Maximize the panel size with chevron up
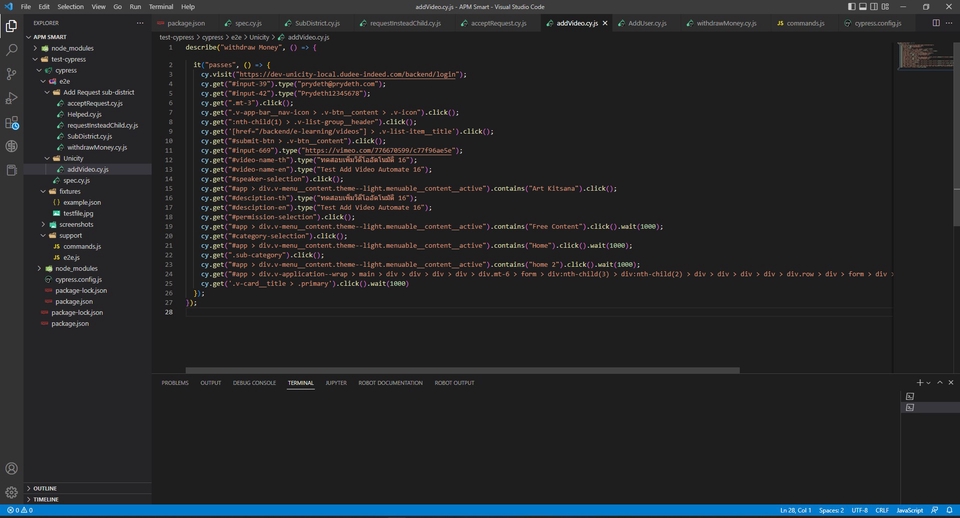The image size is (960, 518). (x=940, y=383)
